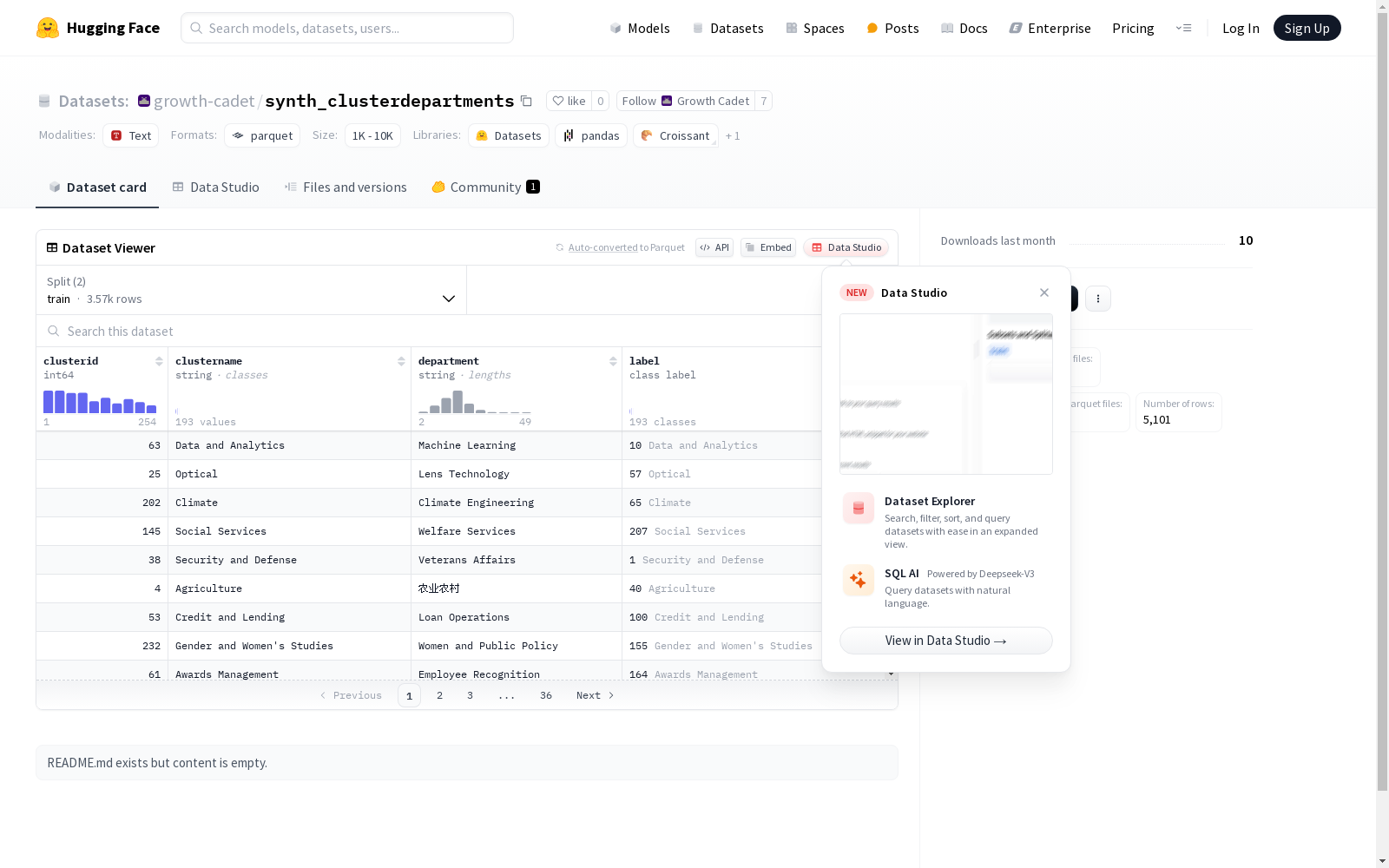Viewport: 1389px width, 868px height.
Task: Select the Croissant library tag
Action: 676,135
